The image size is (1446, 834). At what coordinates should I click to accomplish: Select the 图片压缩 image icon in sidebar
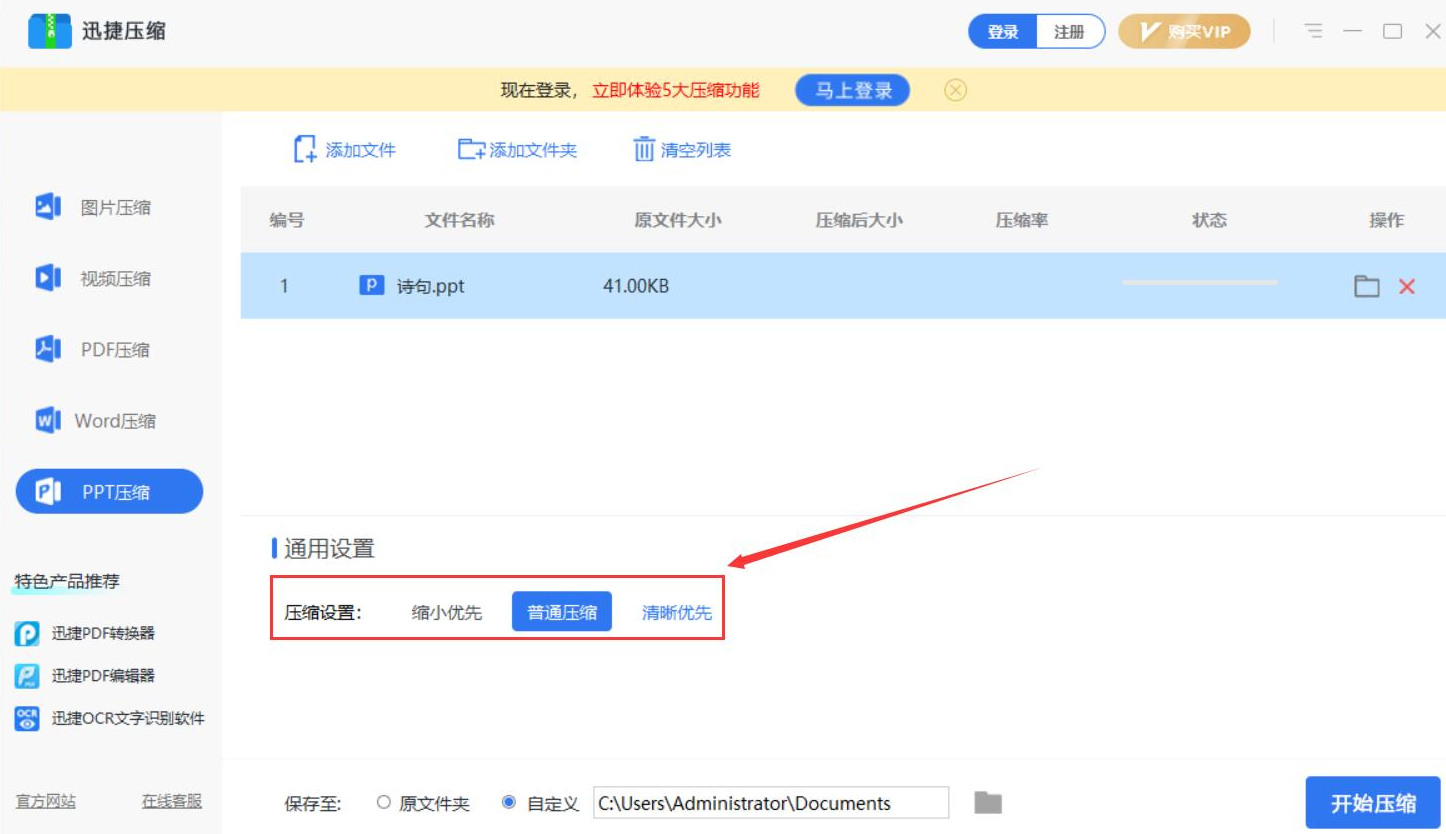[x=48, y=207]
